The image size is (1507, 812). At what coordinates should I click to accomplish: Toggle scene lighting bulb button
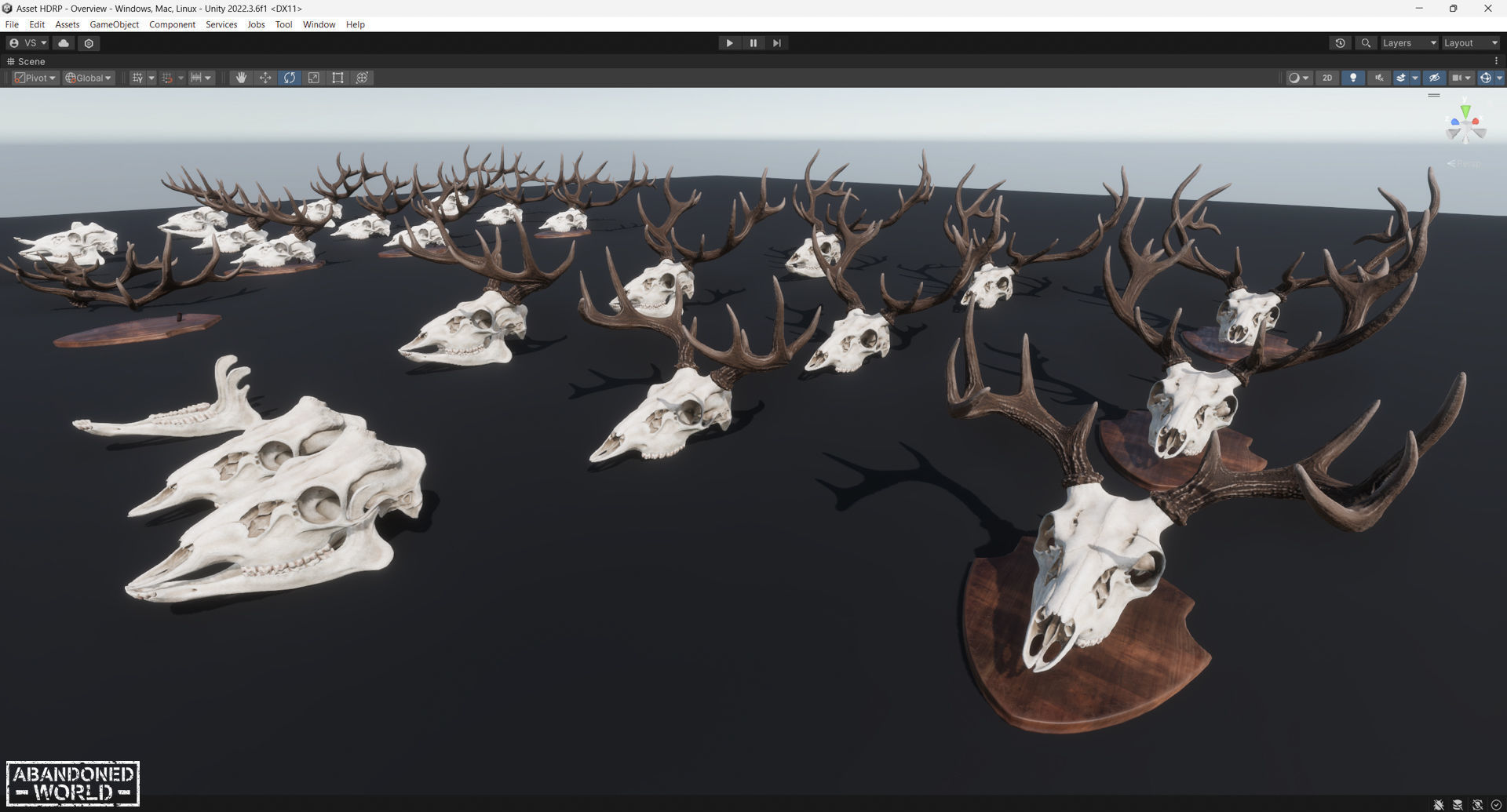click(1352, 78)
